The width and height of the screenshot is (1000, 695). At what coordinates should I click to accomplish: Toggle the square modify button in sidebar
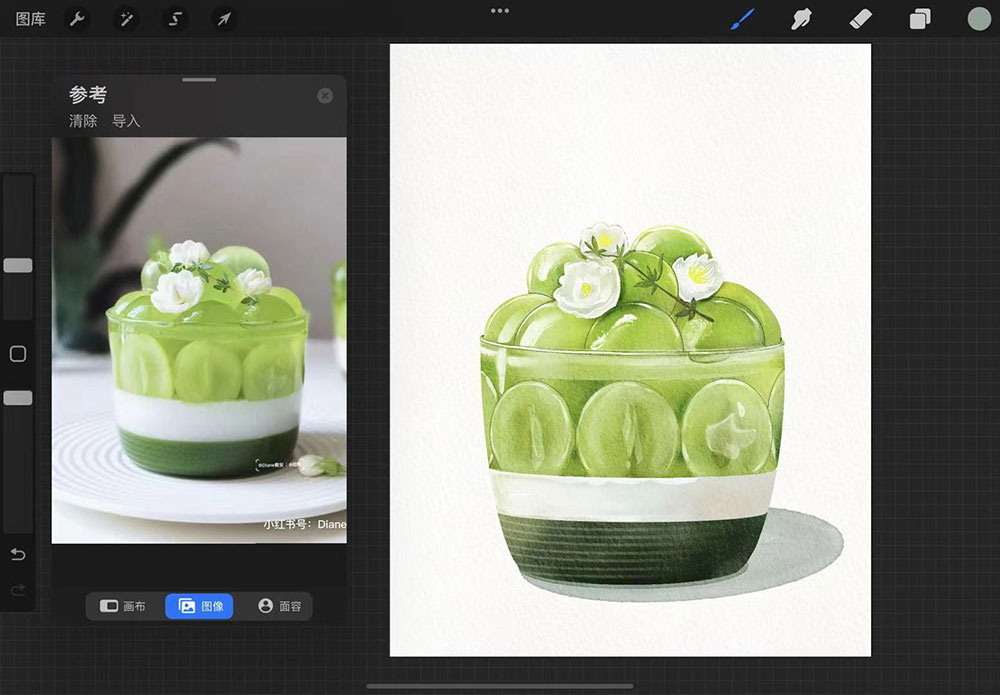coord(18,354)
